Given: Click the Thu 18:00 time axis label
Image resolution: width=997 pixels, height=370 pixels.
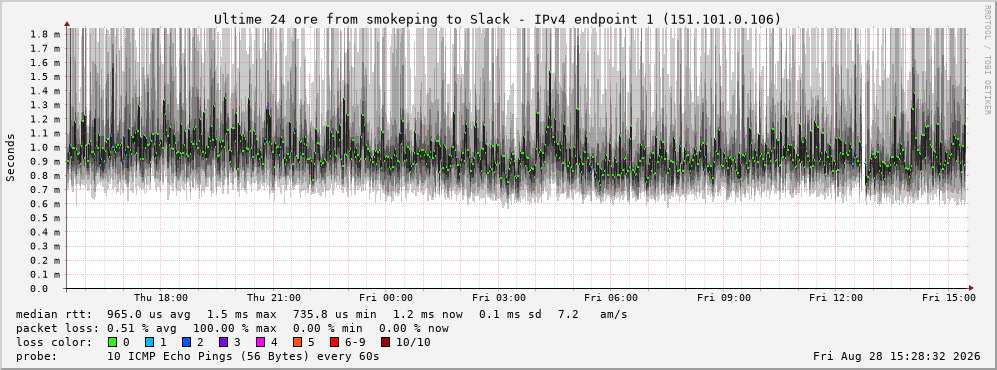Looking at the screenshot, I should point(160,298).
